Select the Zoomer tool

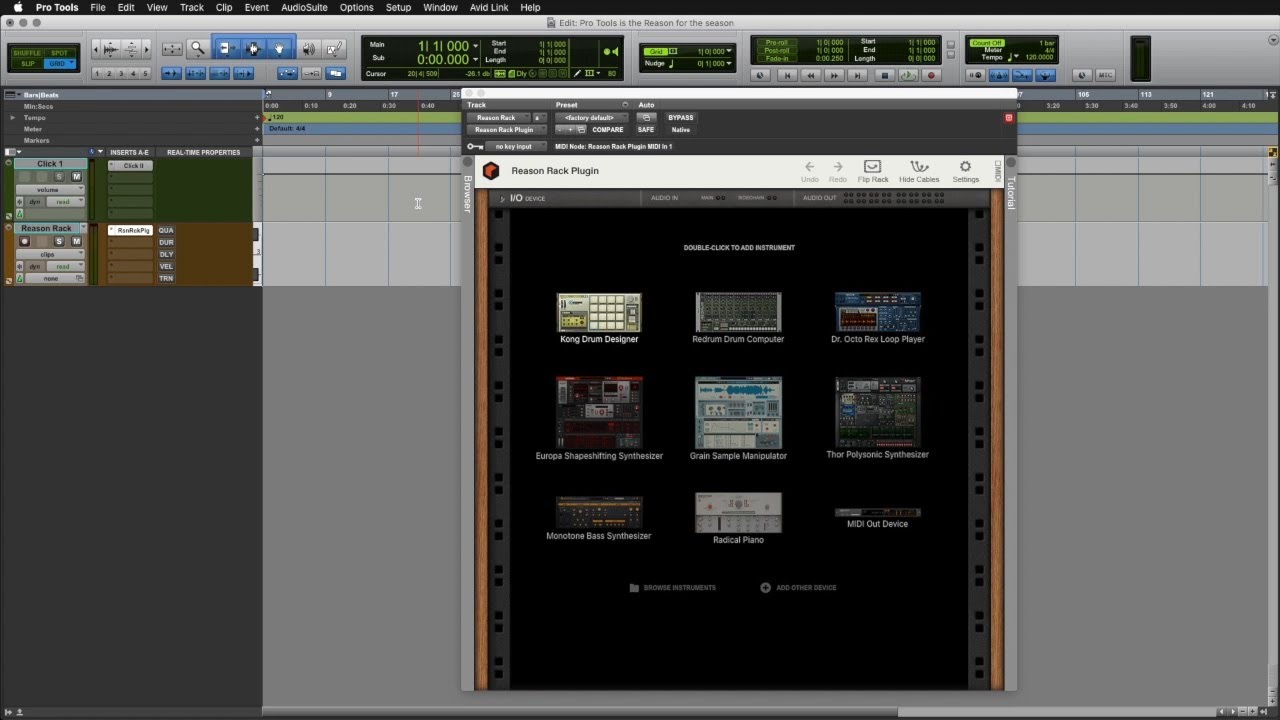coord(197,48)
